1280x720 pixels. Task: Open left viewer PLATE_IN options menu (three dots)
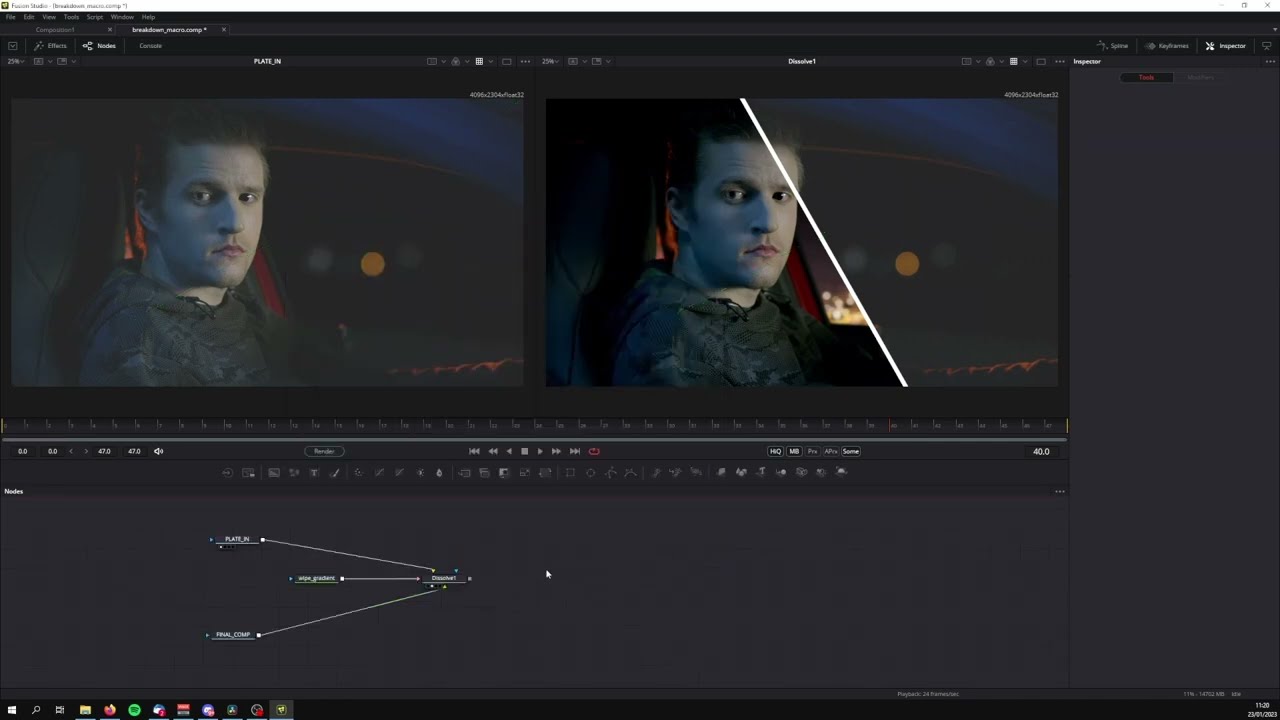tap(525, 61)
